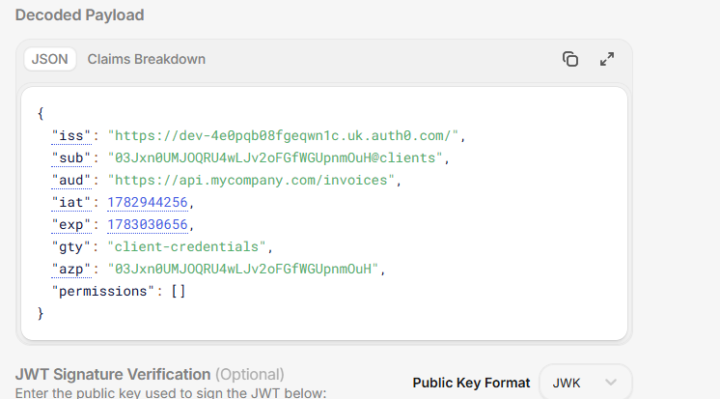Click the "gty" claim key
This screenshot has height=399, width=720.
[x=71, y=247]
